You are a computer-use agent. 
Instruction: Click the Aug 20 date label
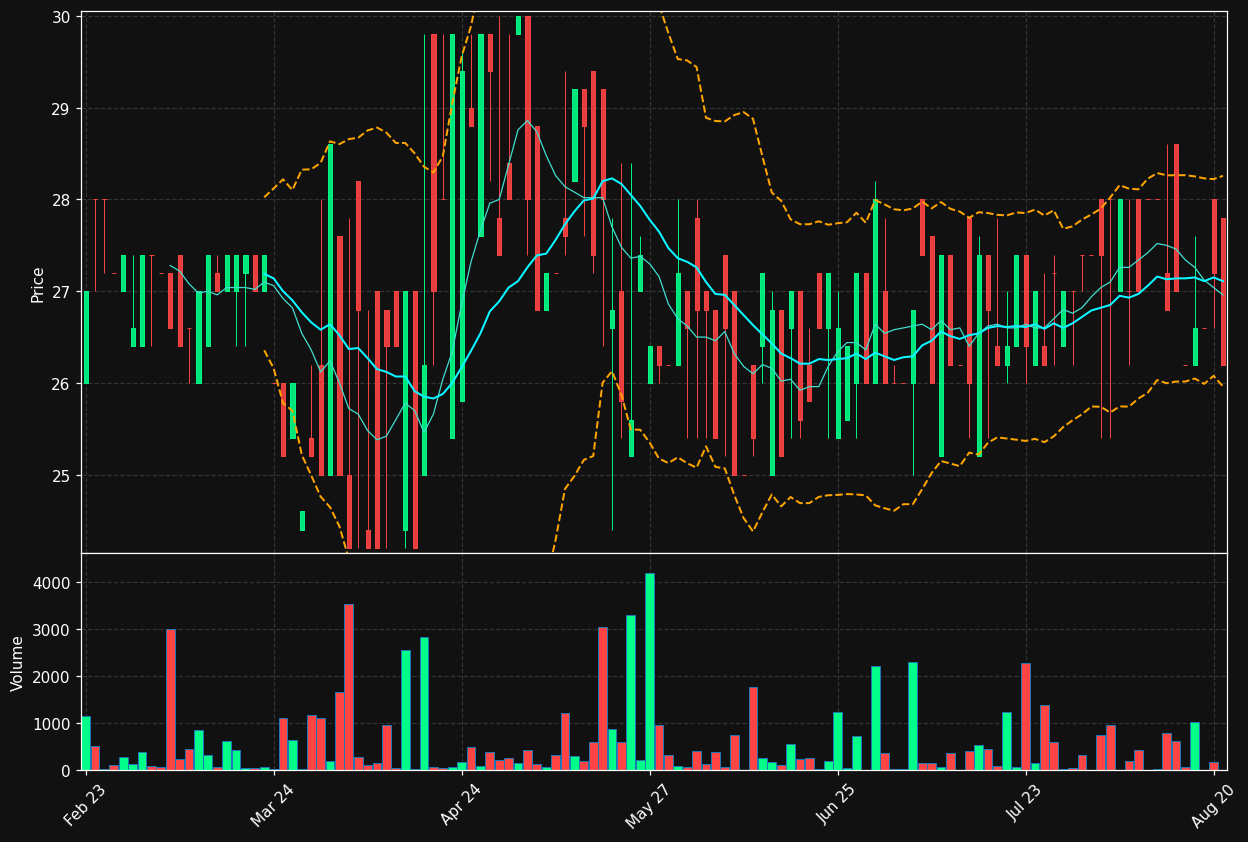(1213, 806)
